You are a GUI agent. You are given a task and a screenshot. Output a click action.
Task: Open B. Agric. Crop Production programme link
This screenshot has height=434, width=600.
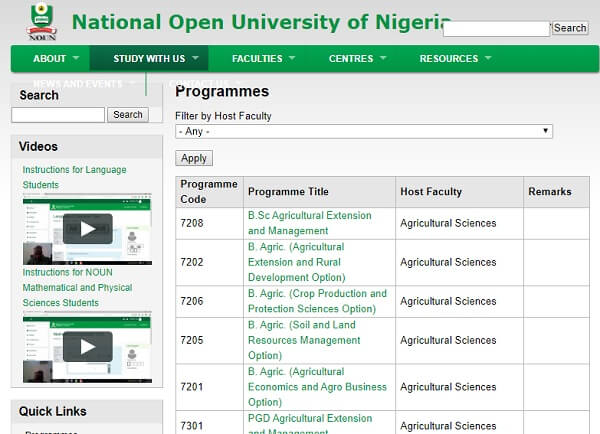(317, 301)
